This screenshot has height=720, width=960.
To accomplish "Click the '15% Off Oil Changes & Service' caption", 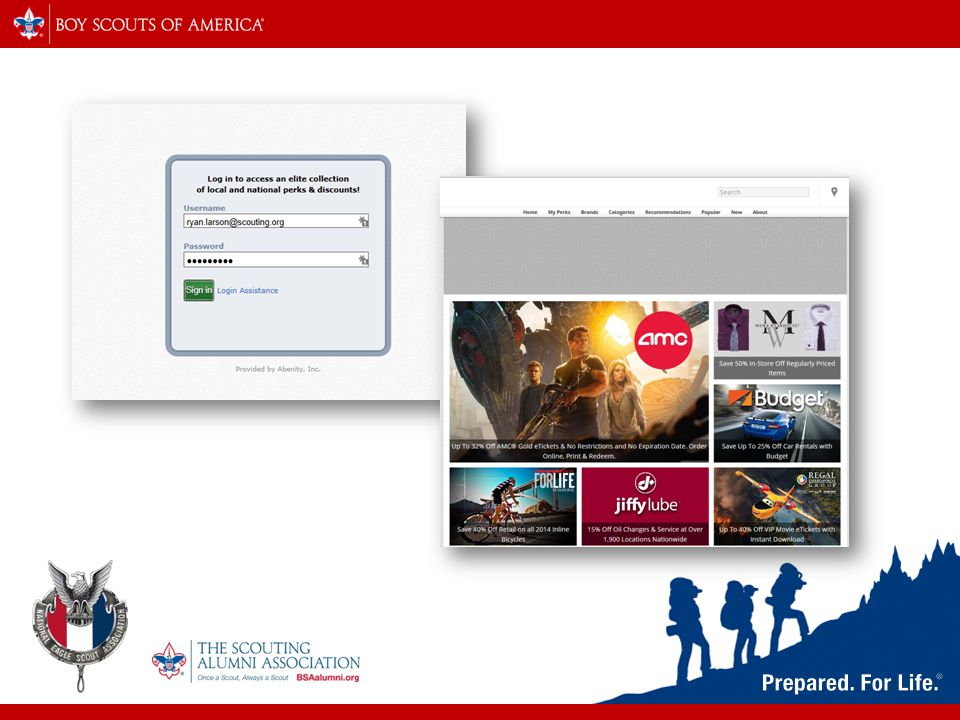I will point(645,534).
